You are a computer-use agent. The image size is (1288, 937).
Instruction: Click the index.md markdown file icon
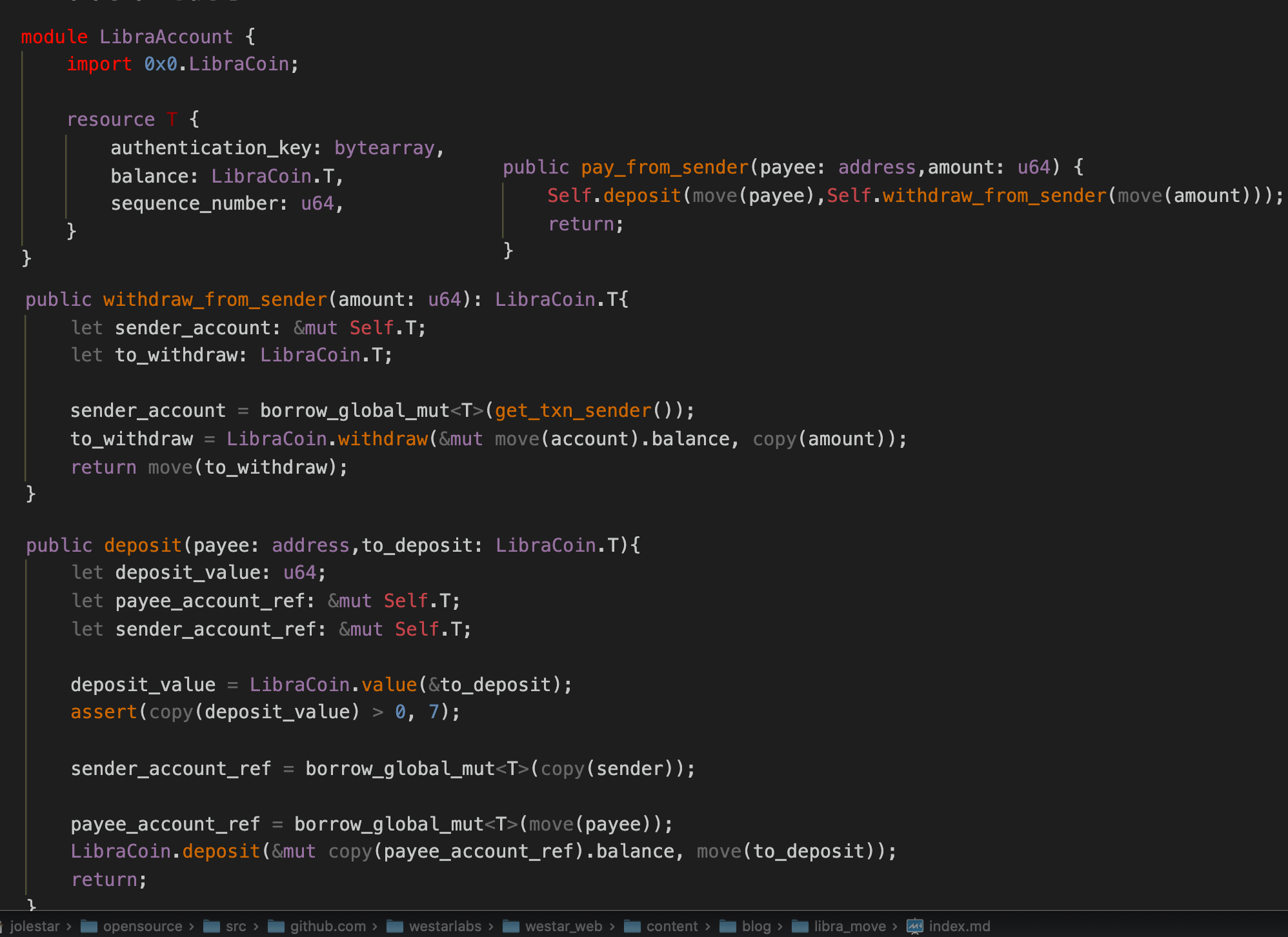[x=914, y=927]
